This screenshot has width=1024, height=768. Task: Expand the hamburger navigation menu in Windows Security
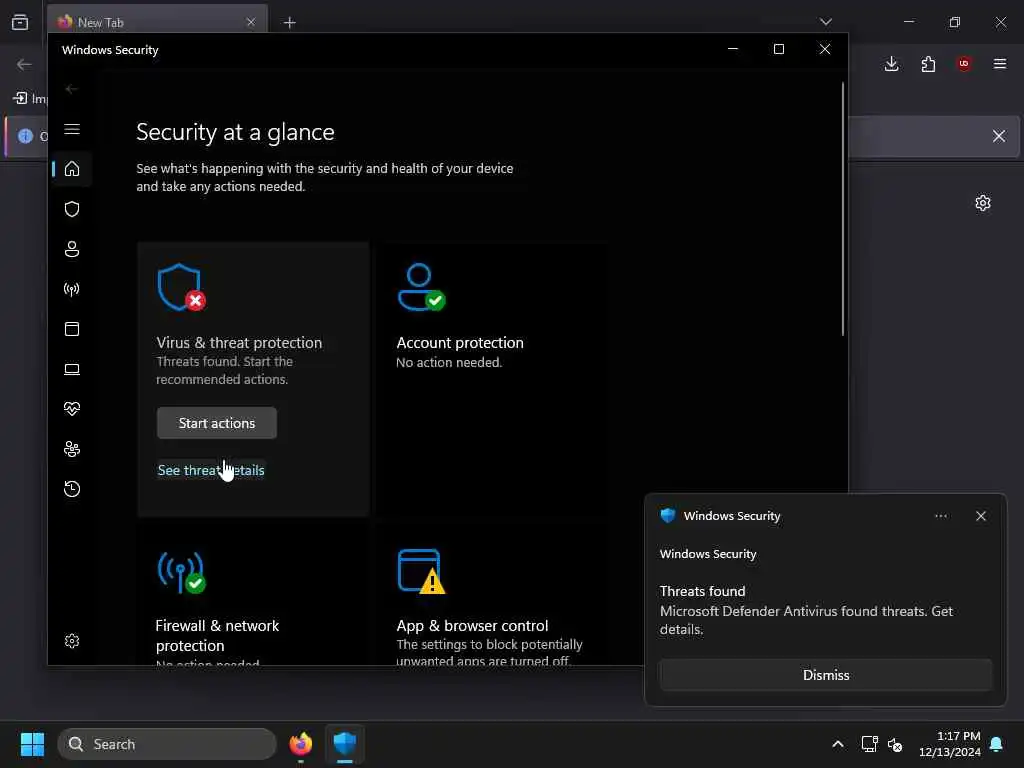72,129
